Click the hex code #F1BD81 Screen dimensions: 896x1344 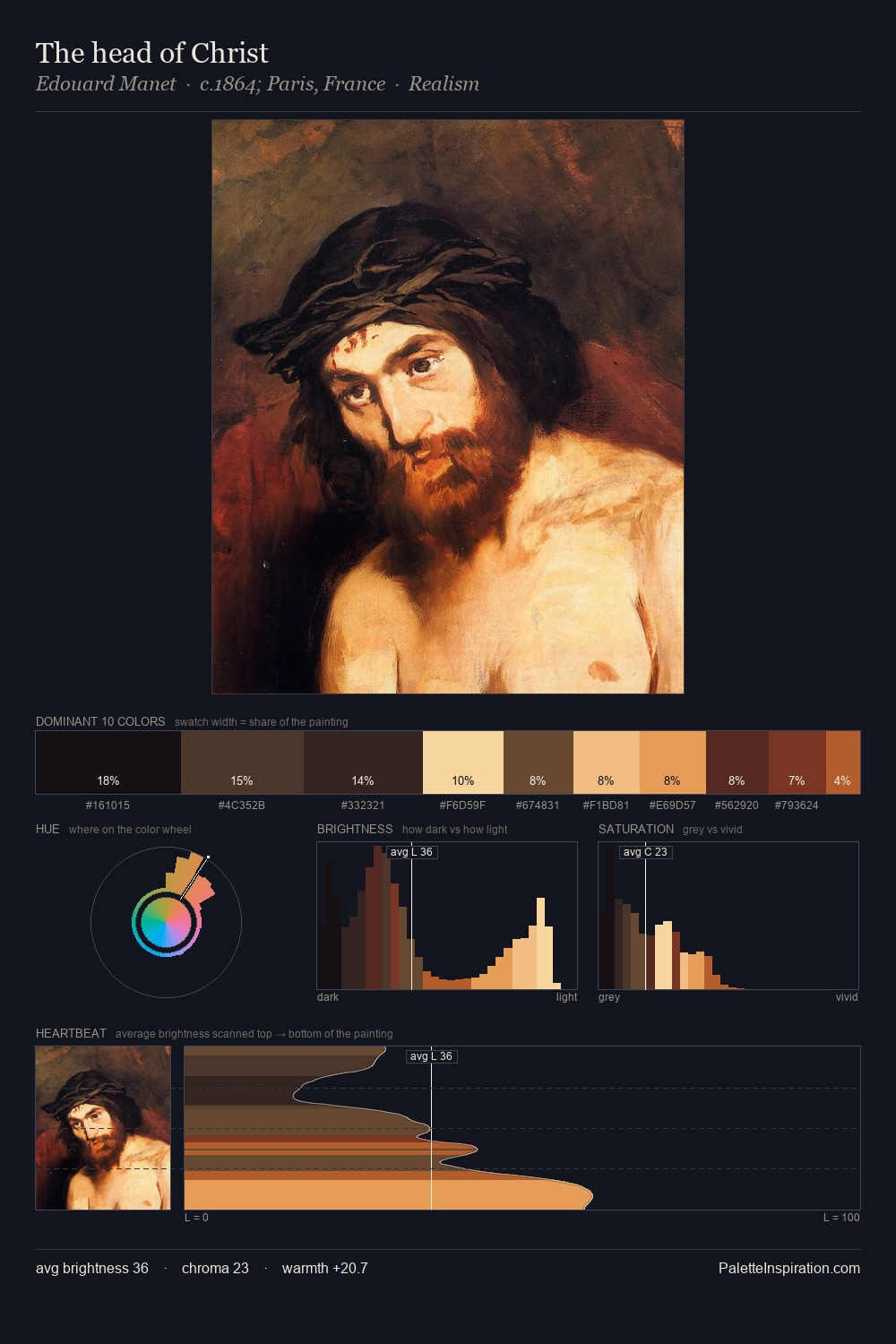click(606, 806)
